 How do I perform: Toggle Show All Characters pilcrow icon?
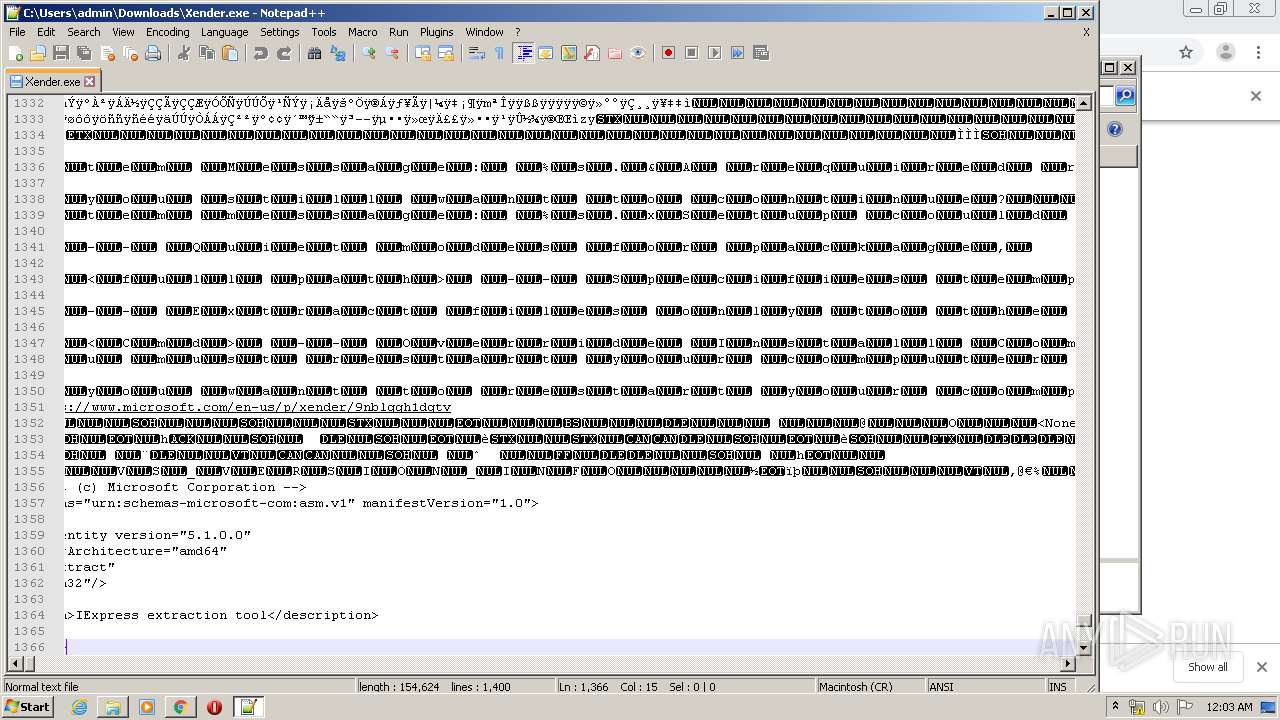tap(500, 53)
